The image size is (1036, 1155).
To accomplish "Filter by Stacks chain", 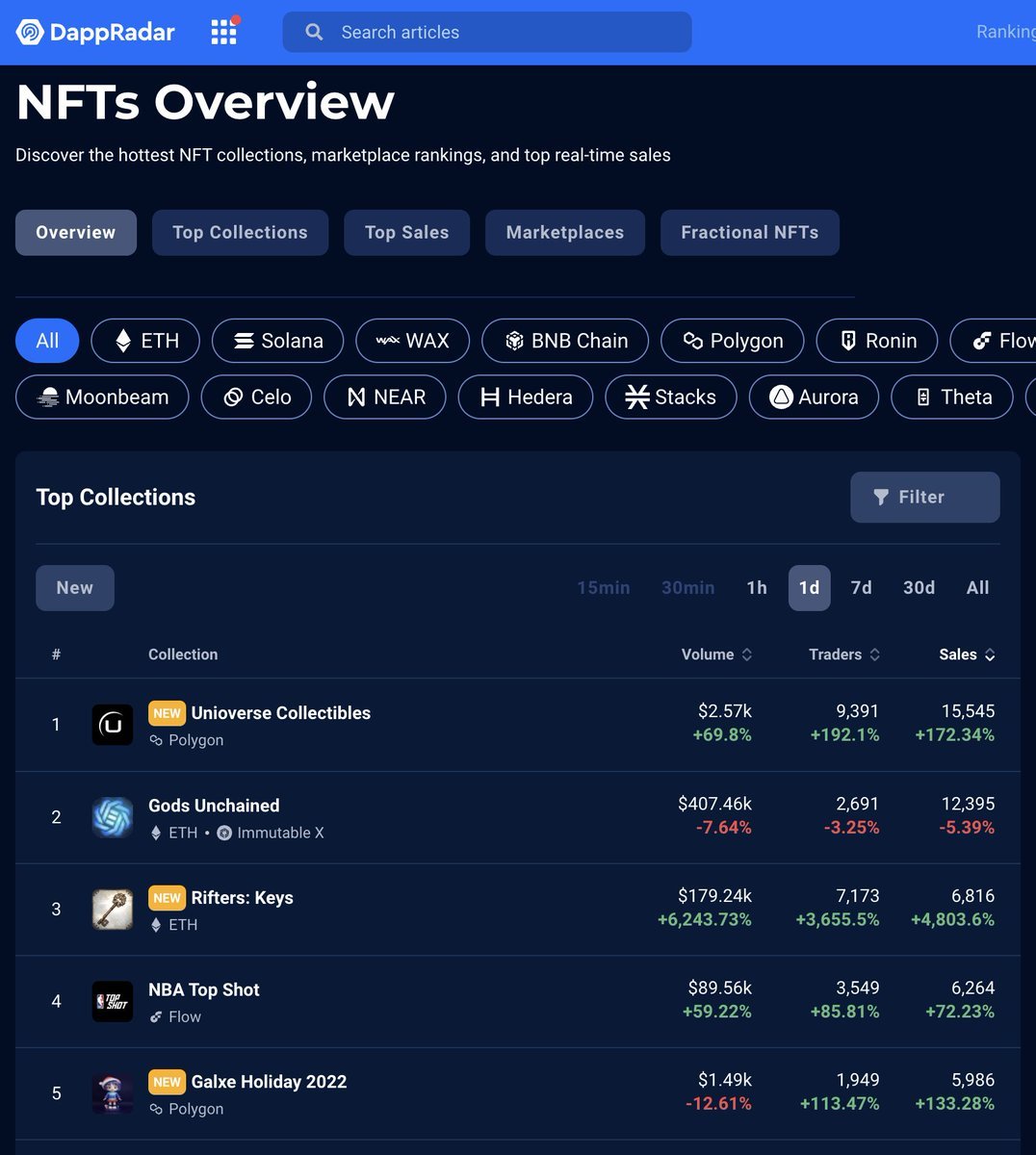I will point(670,397).
